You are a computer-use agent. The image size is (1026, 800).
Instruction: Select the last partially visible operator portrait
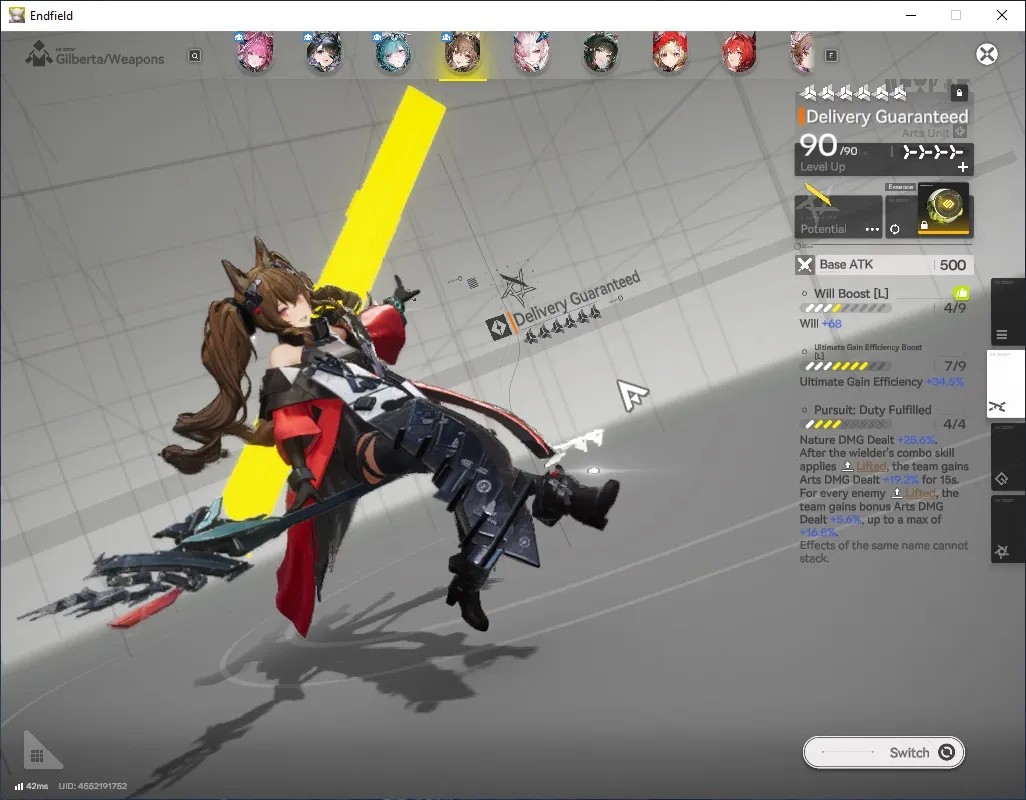tap(802, 53)
